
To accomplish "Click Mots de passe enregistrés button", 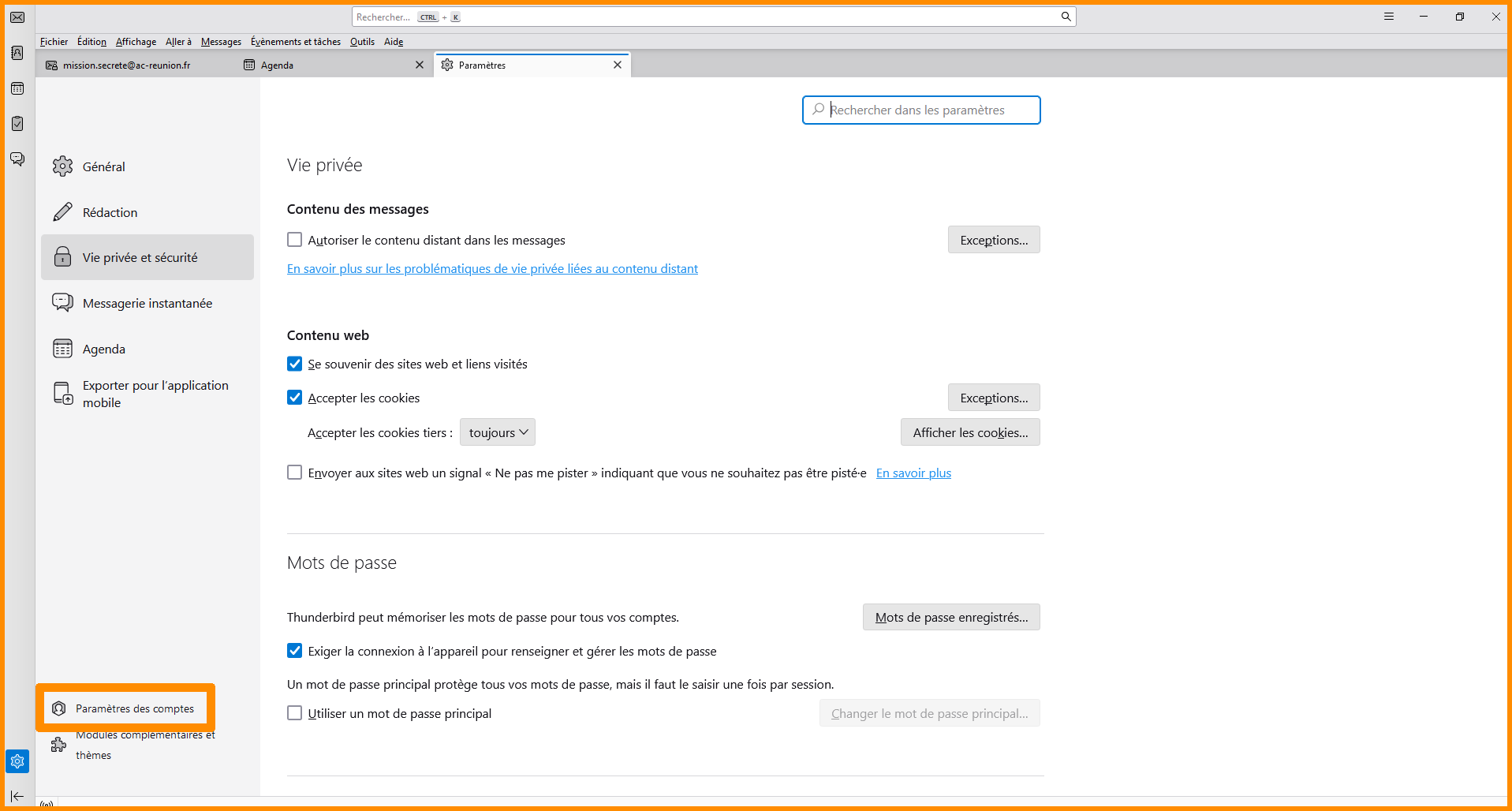I will pyautogui.click(x=951, y=617).
